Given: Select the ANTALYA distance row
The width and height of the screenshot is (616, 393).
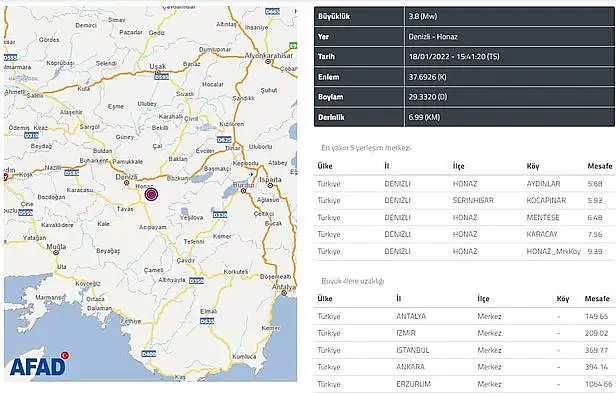Looking at the screenshot, I should pos(464,316).
